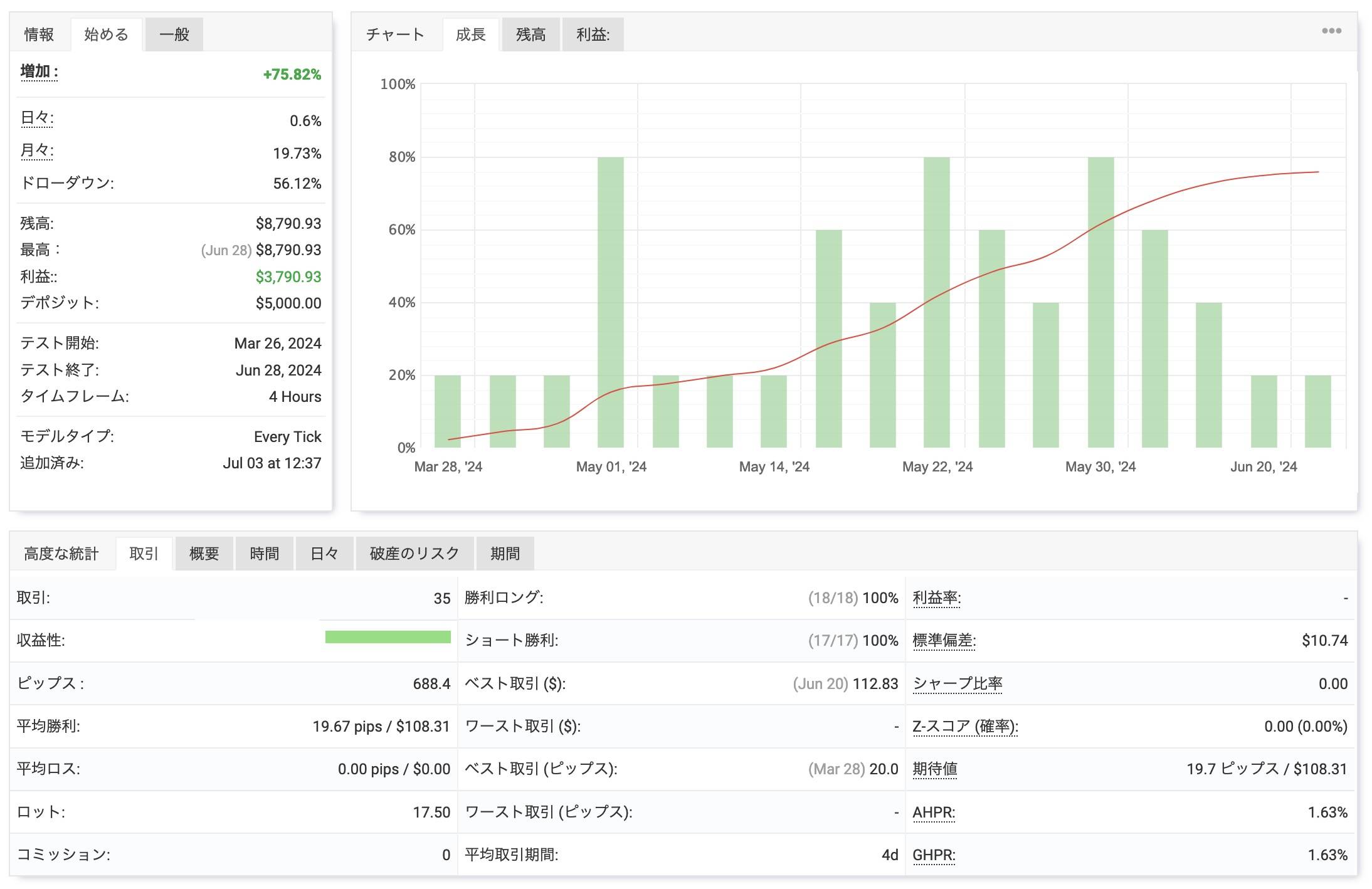Select the 日々 statistics tab
The width and height of the screenshot is (1372, 889).
click(x=325, y=554)
